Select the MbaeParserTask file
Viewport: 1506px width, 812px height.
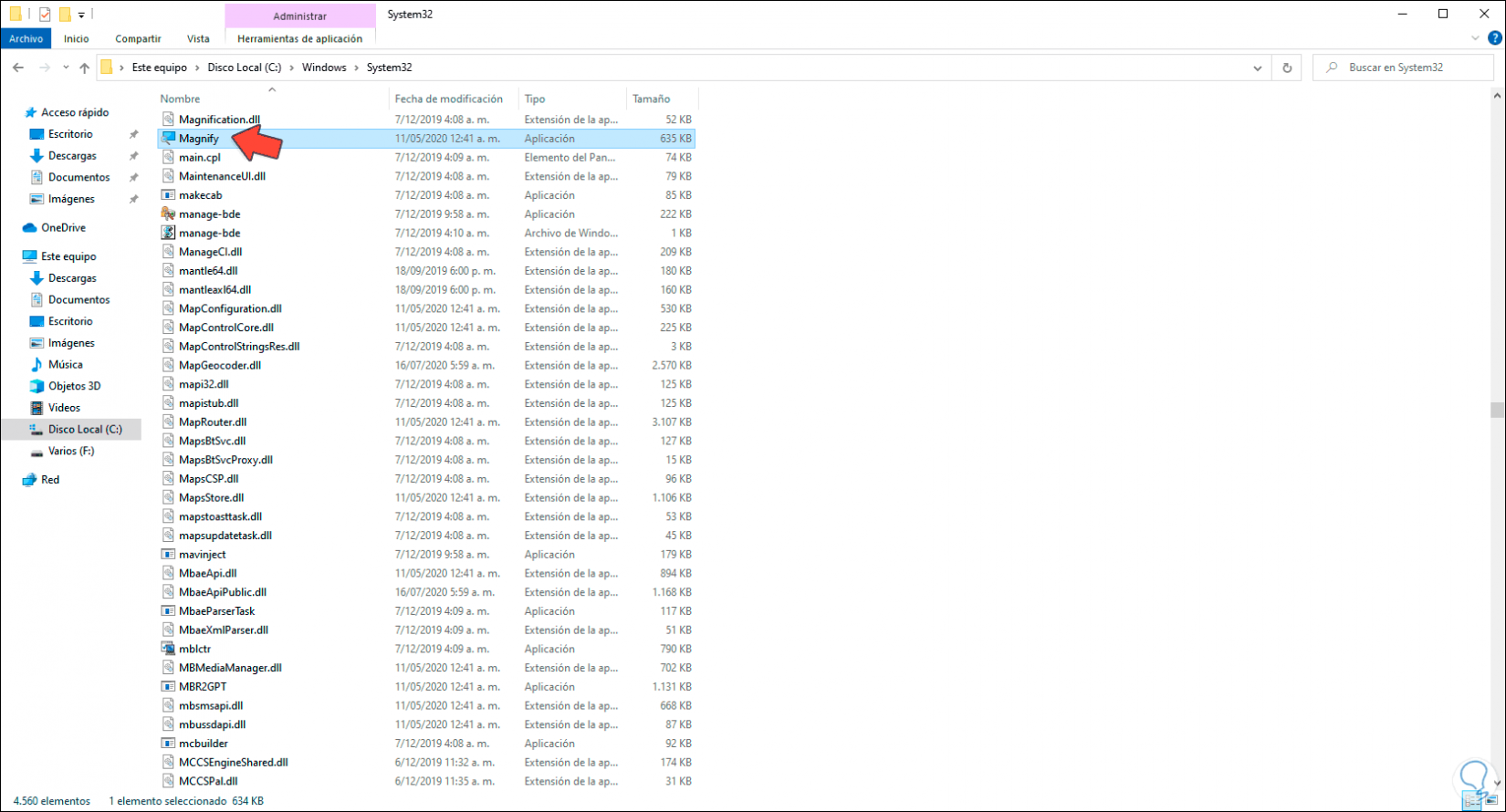(x=216, y=611)
